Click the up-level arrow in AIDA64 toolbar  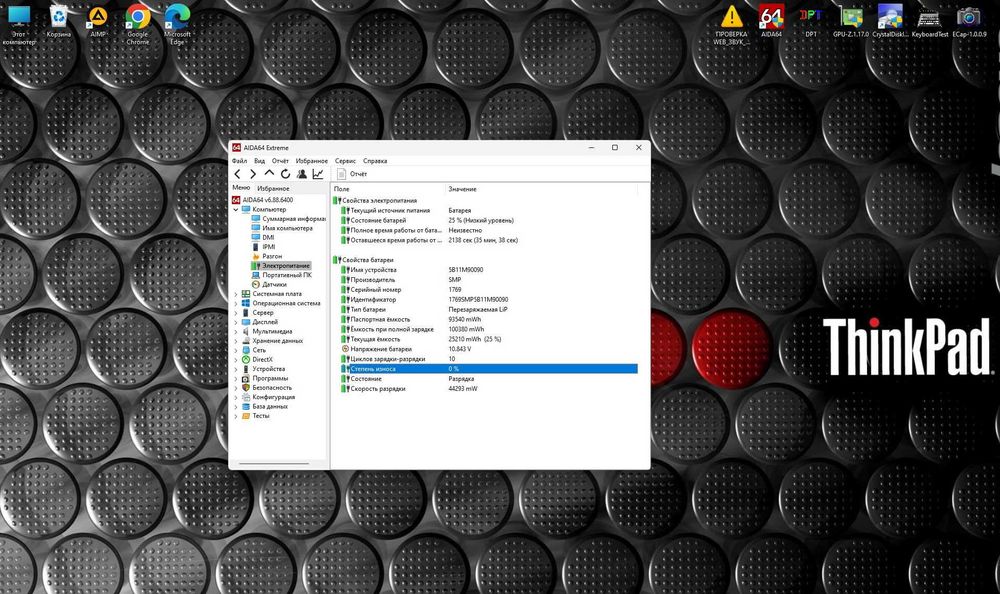tap(269, 174)
